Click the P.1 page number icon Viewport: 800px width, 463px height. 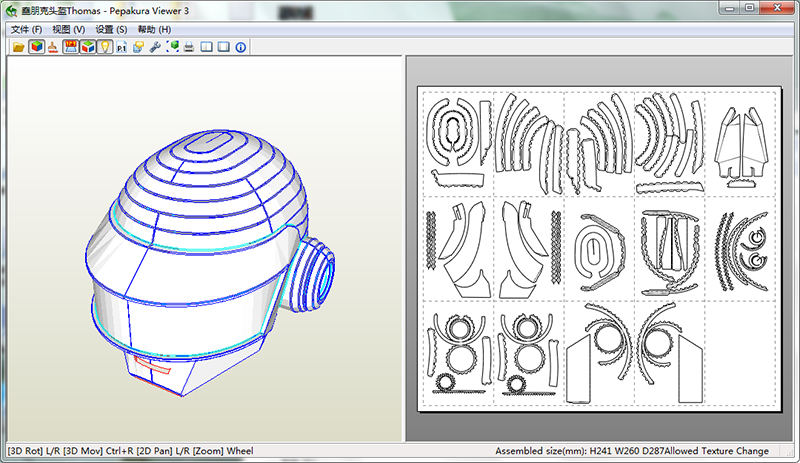[x=121, y=47]
